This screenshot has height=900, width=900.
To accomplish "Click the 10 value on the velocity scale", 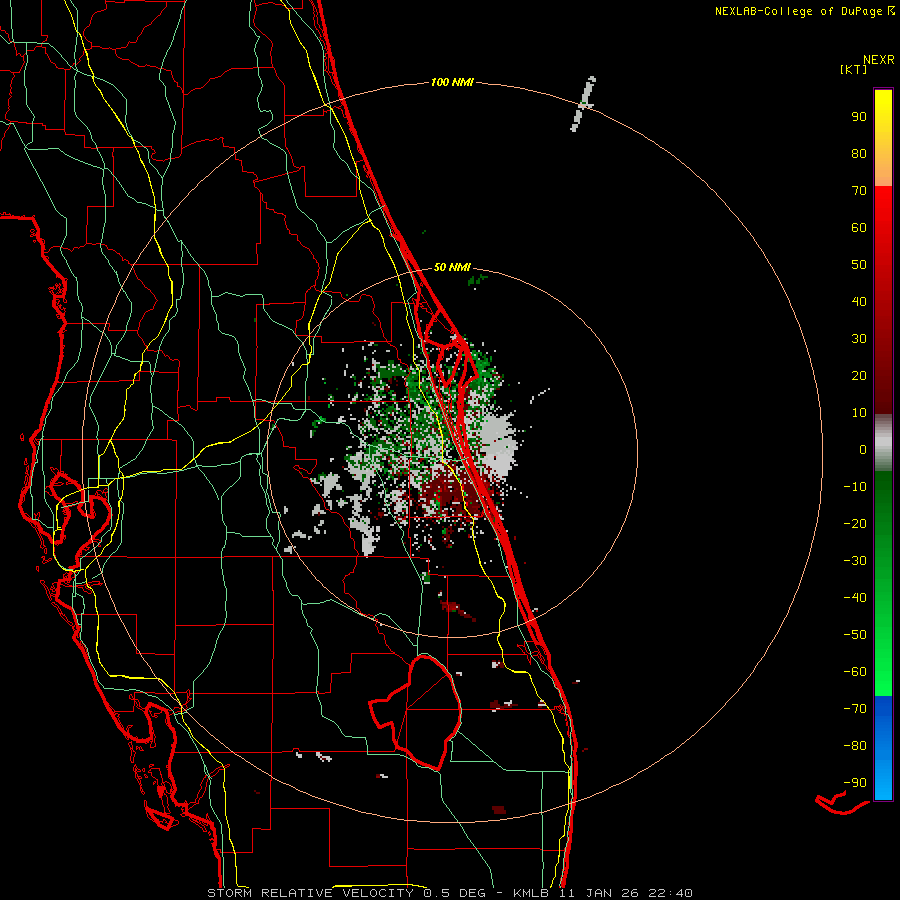I will point(859,413).
